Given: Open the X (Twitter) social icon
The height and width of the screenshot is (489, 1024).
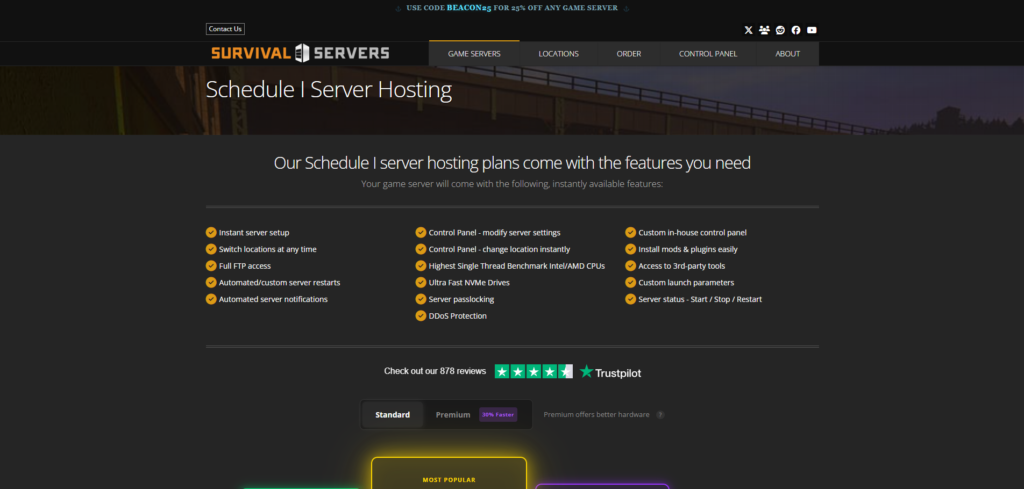Looking at the screenshot, I should [748, 30].
